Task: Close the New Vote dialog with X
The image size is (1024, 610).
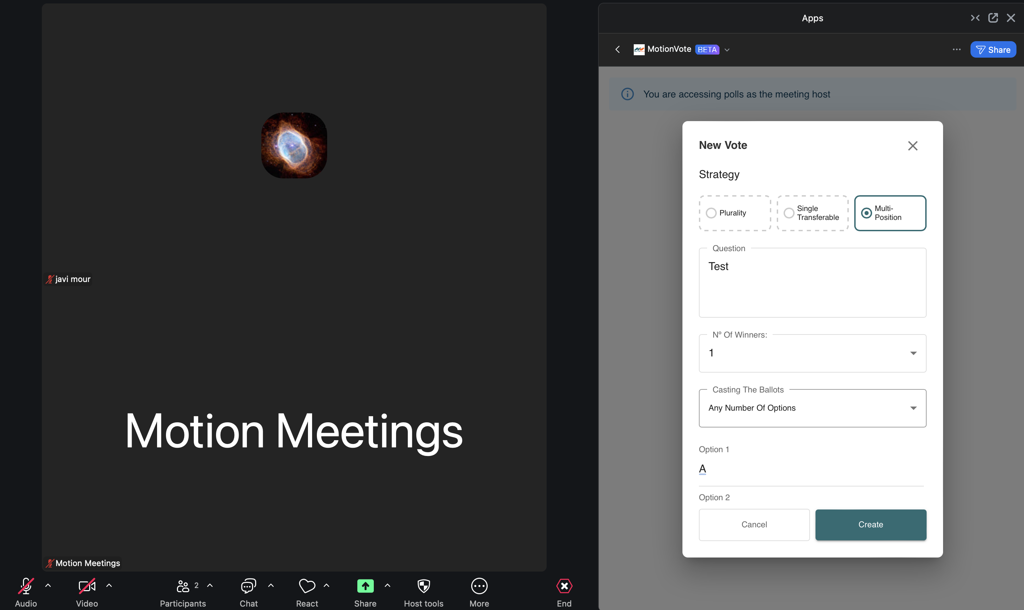Action: click(x=912, y=146)
